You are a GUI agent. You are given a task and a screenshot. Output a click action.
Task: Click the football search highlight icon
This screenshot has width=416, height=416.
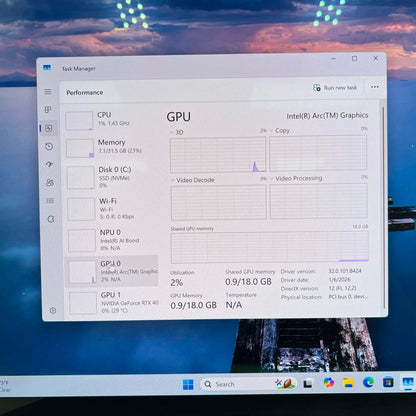286,384
